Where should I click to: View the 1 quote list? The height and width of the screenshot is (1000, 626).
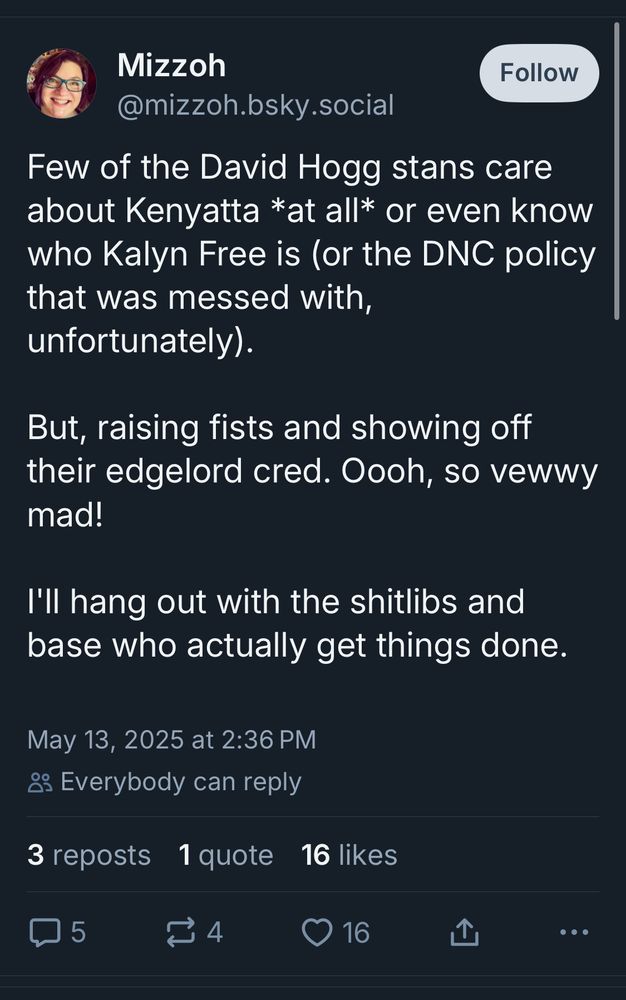click(226, 855)
